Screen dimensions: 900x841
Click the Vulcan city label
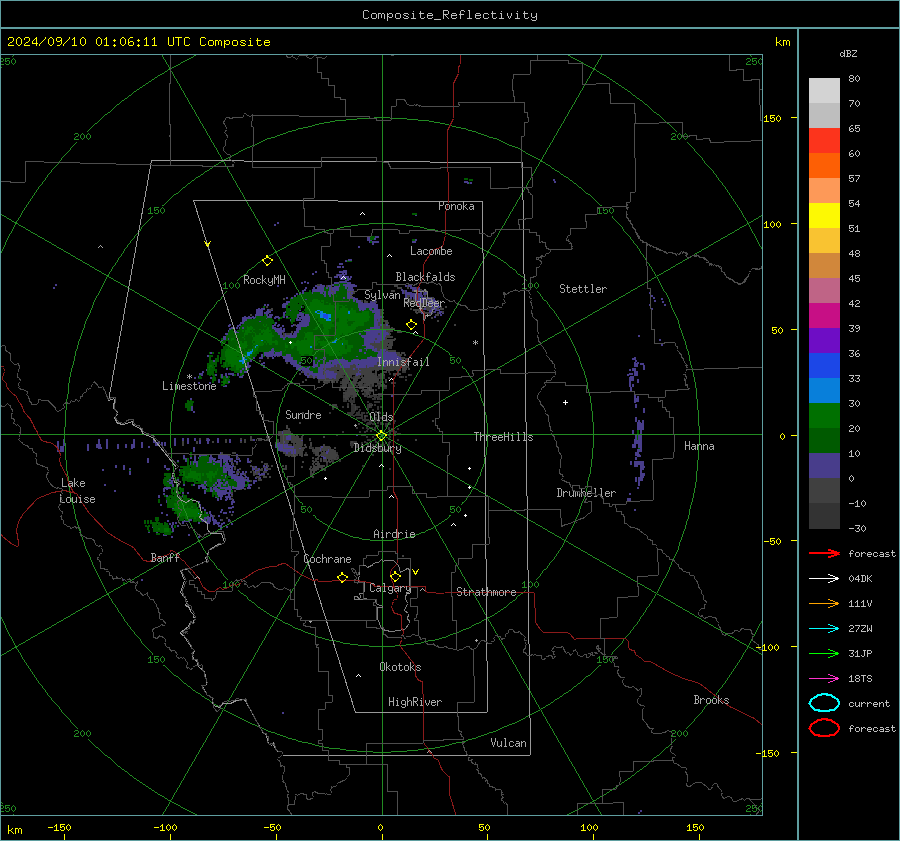(509, 743)
